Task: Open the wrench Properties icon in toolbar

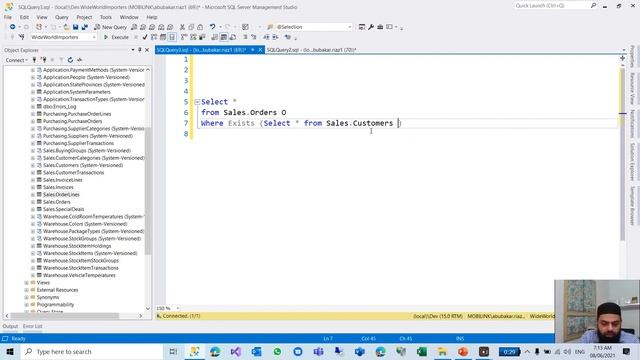Action: click(x=371, y=27)
